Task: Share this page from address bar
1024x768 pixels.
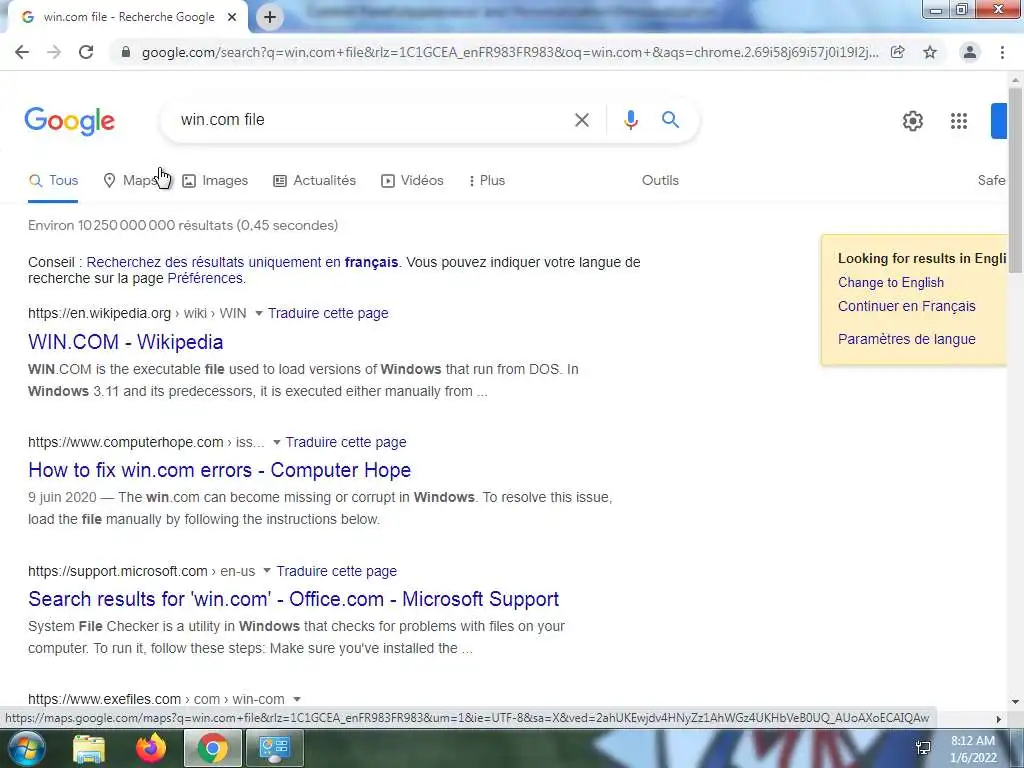Action: click(x=898, y=52)
